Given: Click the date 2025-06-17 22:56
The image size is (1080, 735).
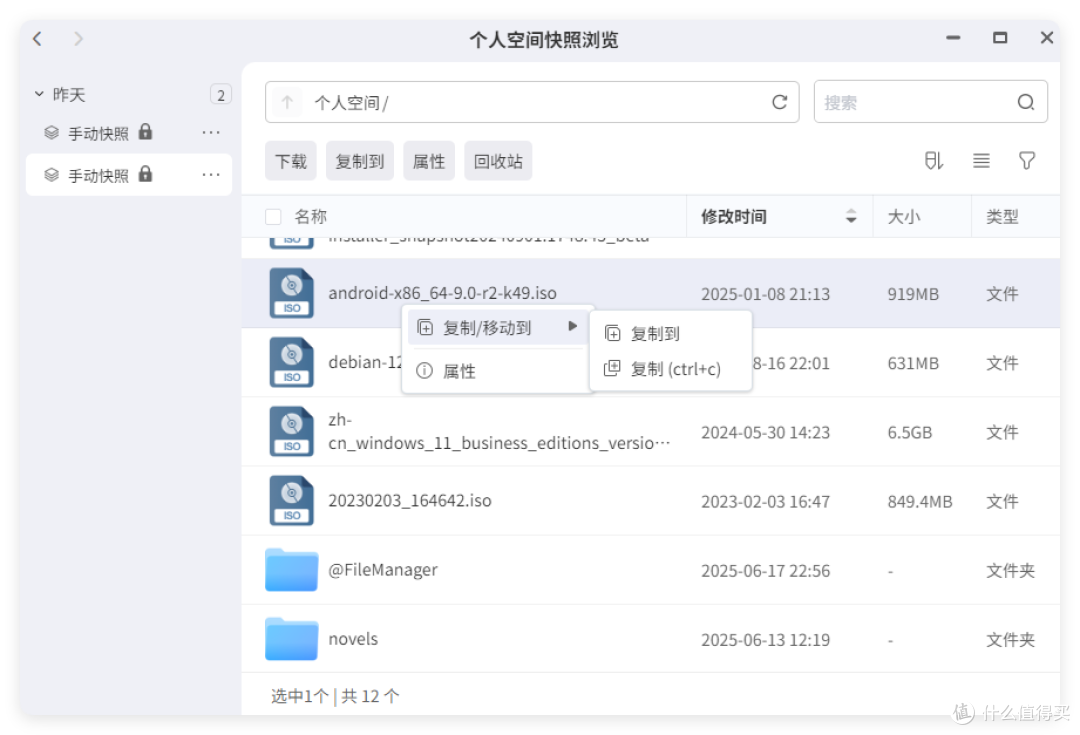Looking at the screenshot, I should (x=765, y=571).
